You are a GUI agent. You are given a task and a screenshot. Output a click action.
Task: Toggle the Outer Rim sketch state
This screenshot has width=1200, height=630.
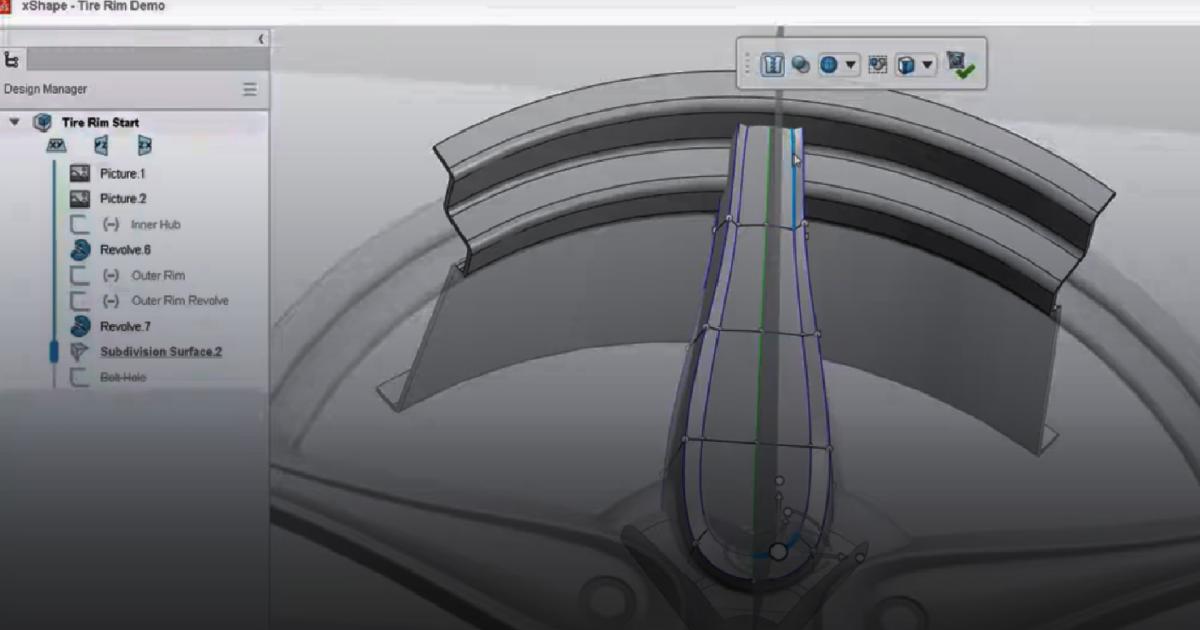coord(112,276)
